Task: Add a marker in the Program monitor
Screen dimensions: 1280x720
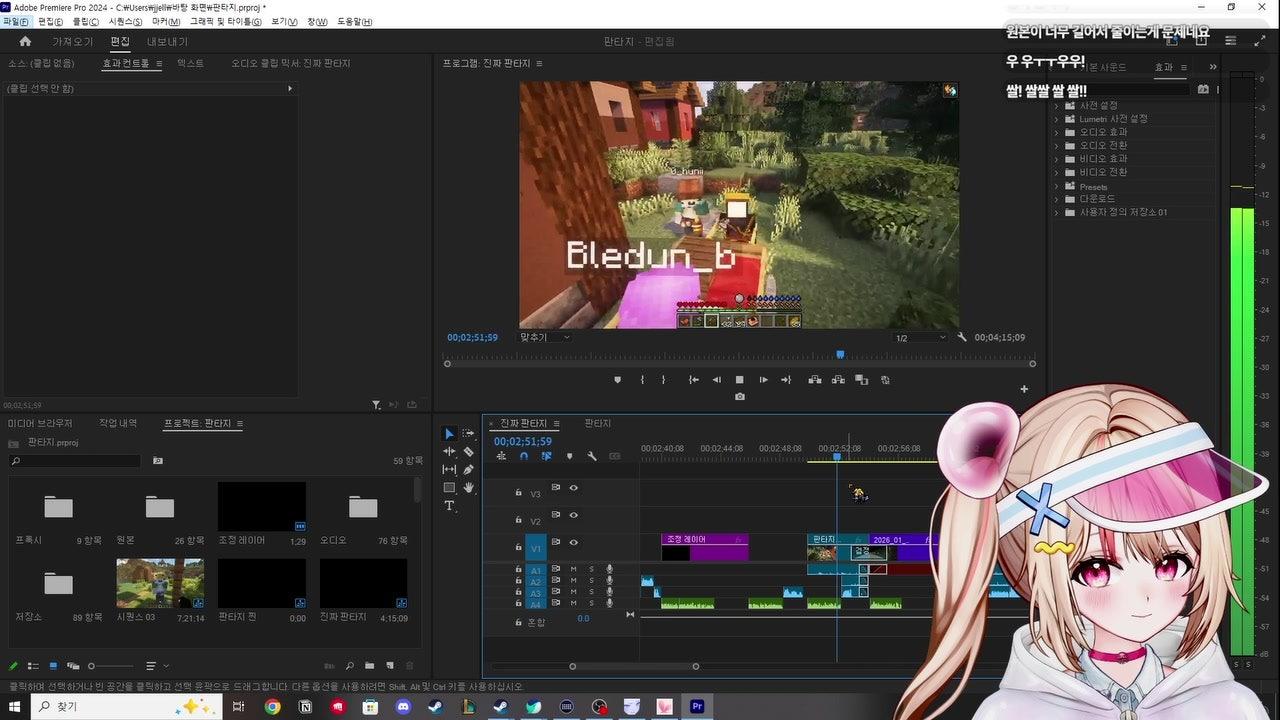Action: pos(617,380)
